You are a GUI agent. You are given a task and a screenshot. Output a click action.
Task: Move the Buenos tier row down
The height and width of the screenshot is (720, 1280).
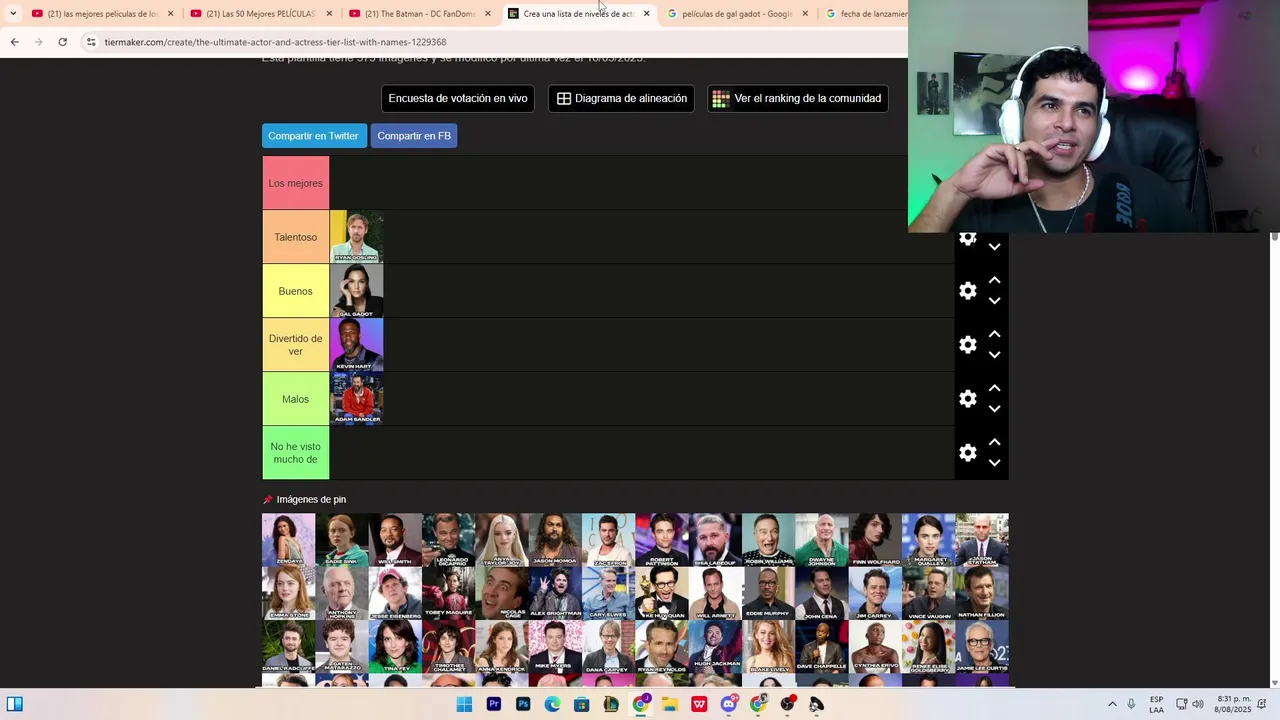pyautogui.click(x=994, y=301)
